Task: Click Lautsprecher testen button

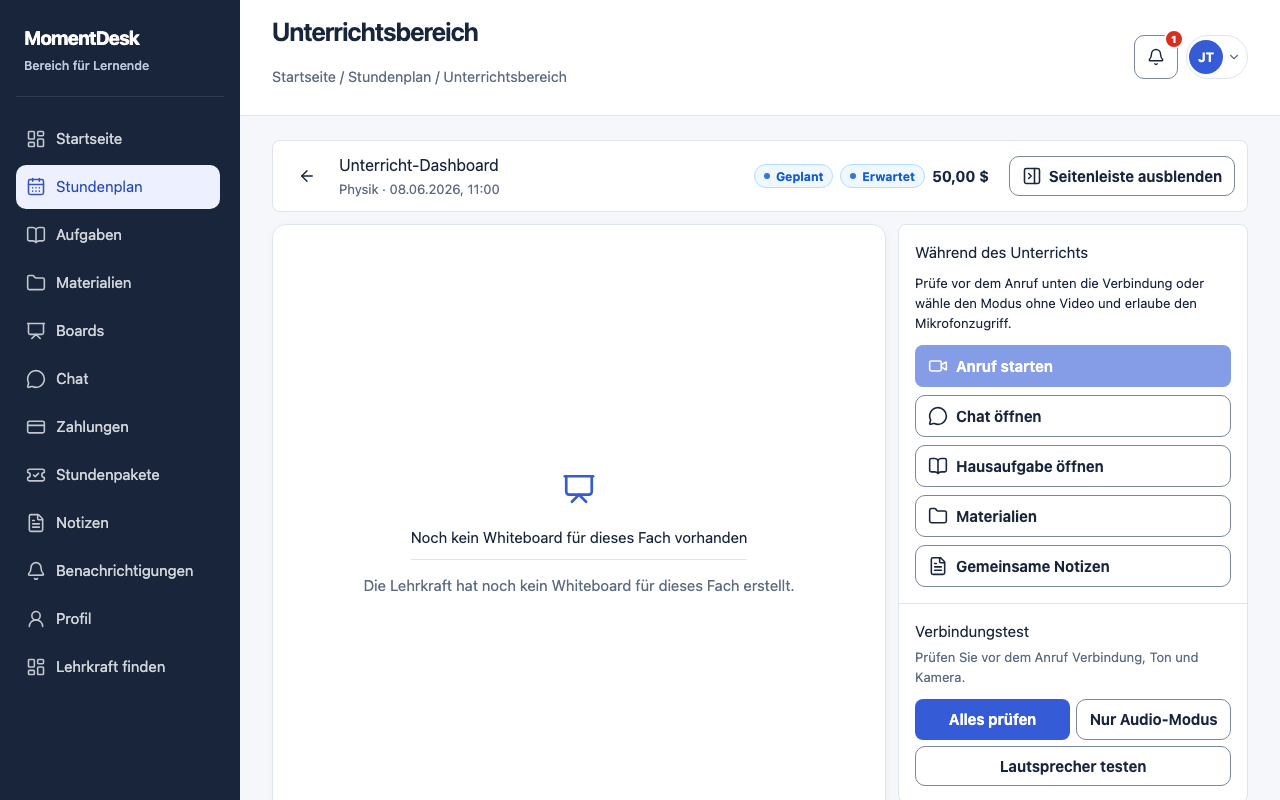Action: click(1073, 766)
